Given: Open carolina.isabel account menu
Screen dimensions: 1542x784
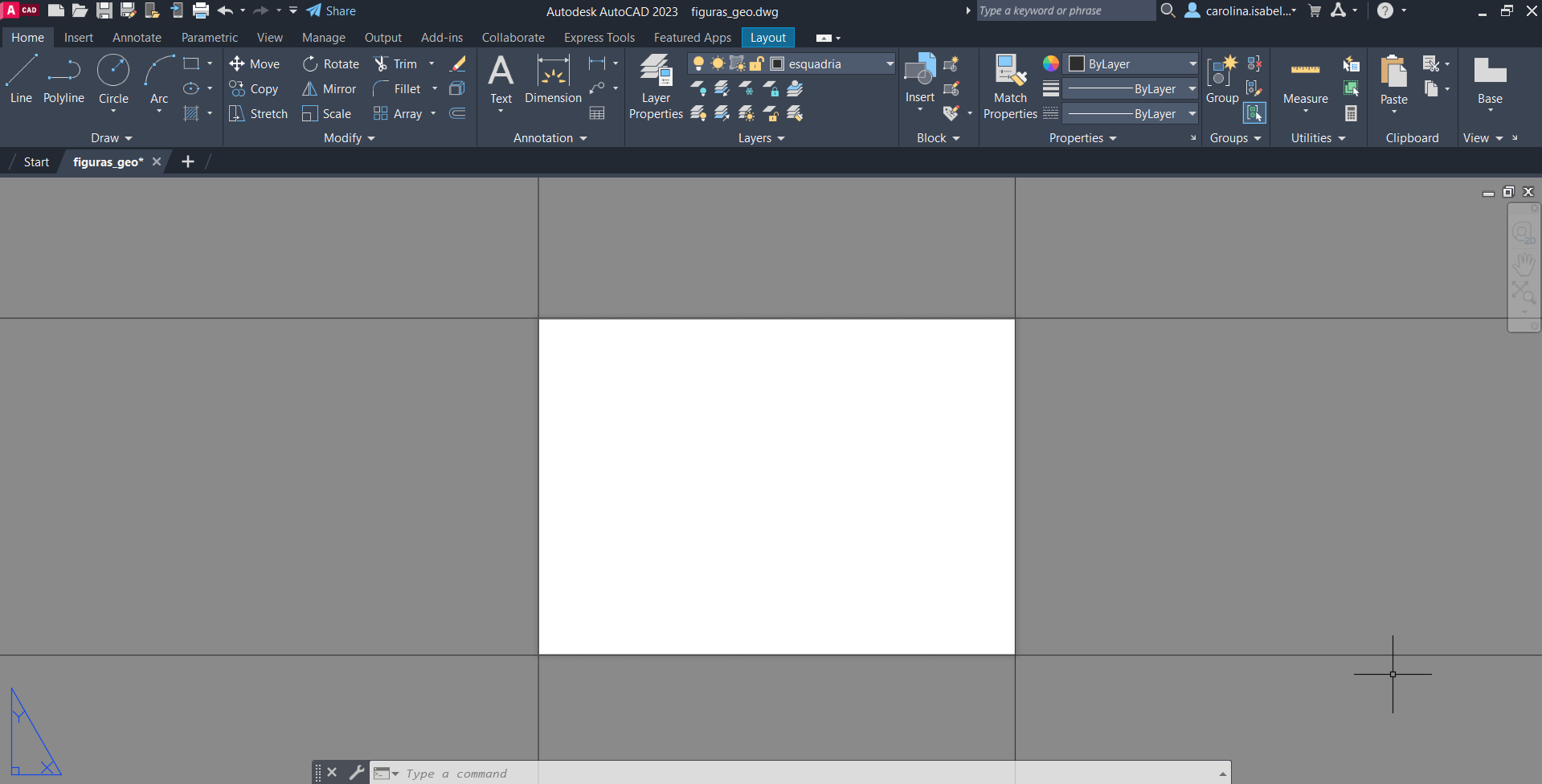Looking at the screenshot, I should tap(1241, 11).
